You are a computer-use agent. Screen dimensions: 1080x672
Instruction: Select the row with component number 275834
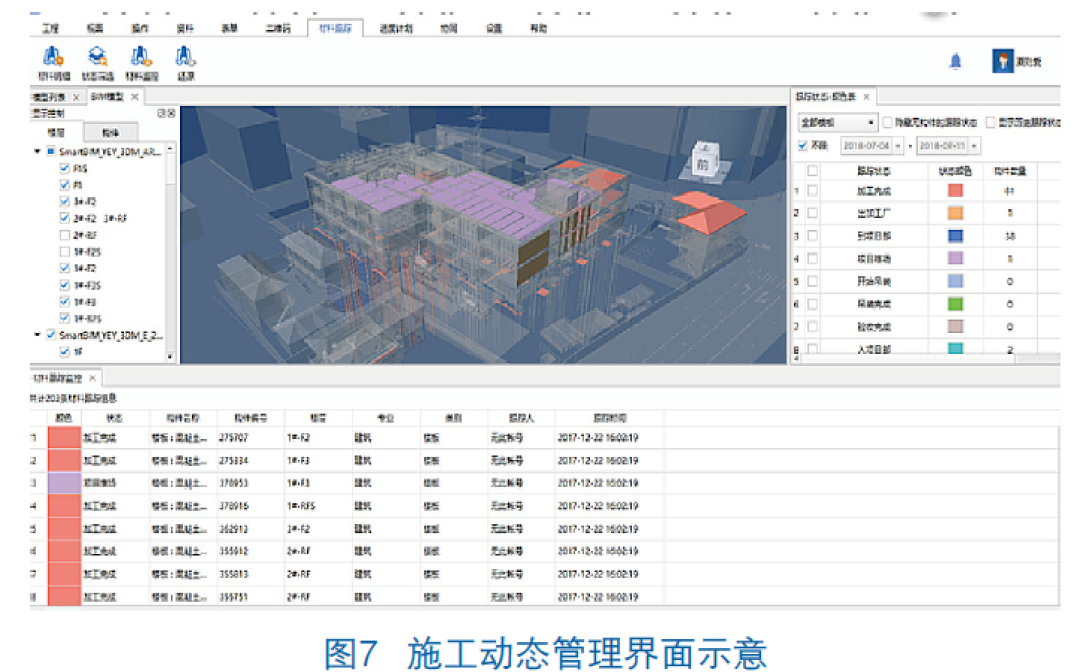click(x=544, y=460)
